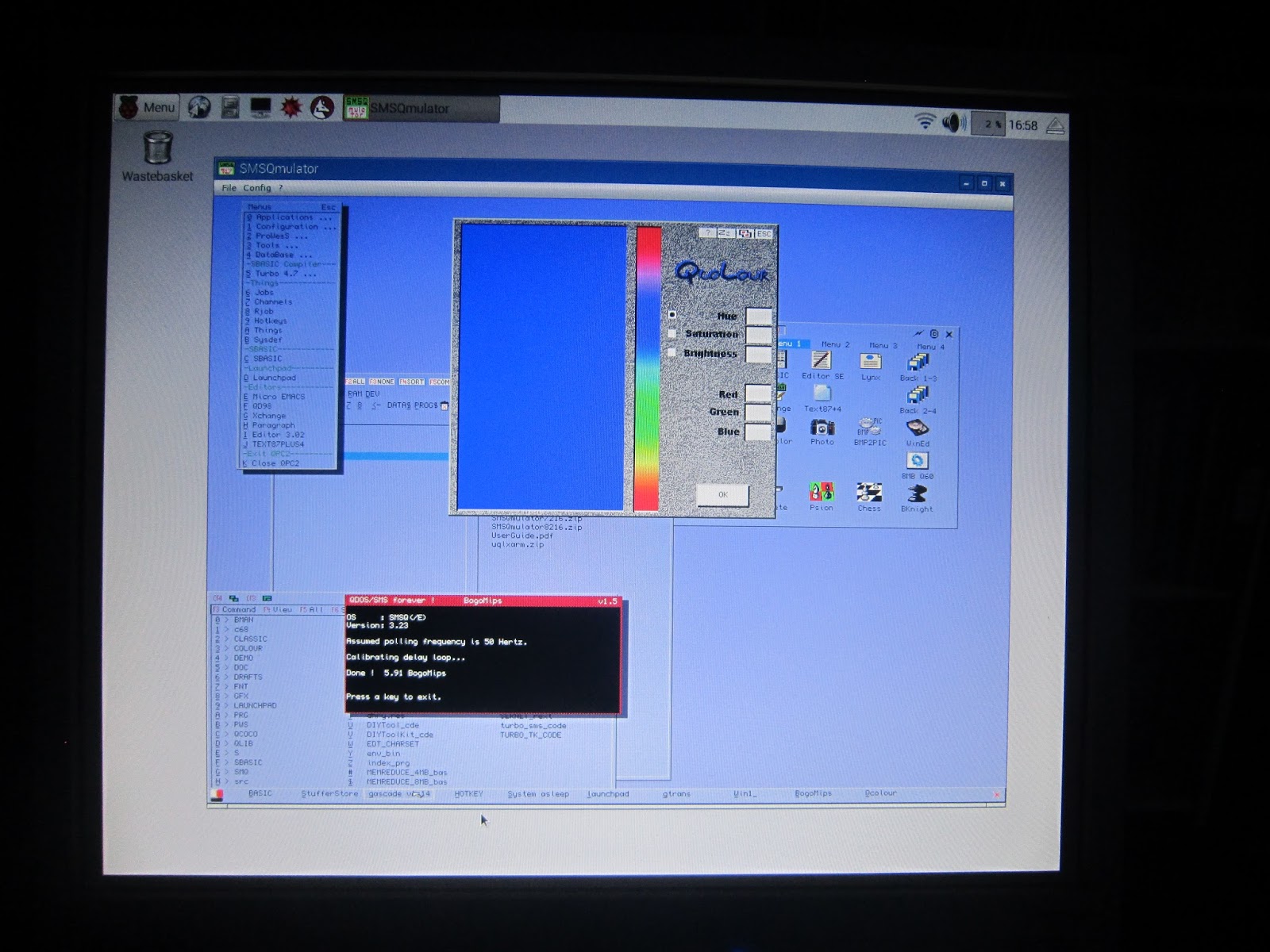Image resolution: width=1270 pixels, height=952 pixels.
Task: Click the ? help button in QcoLour
Action: click(x=708, y=233)
